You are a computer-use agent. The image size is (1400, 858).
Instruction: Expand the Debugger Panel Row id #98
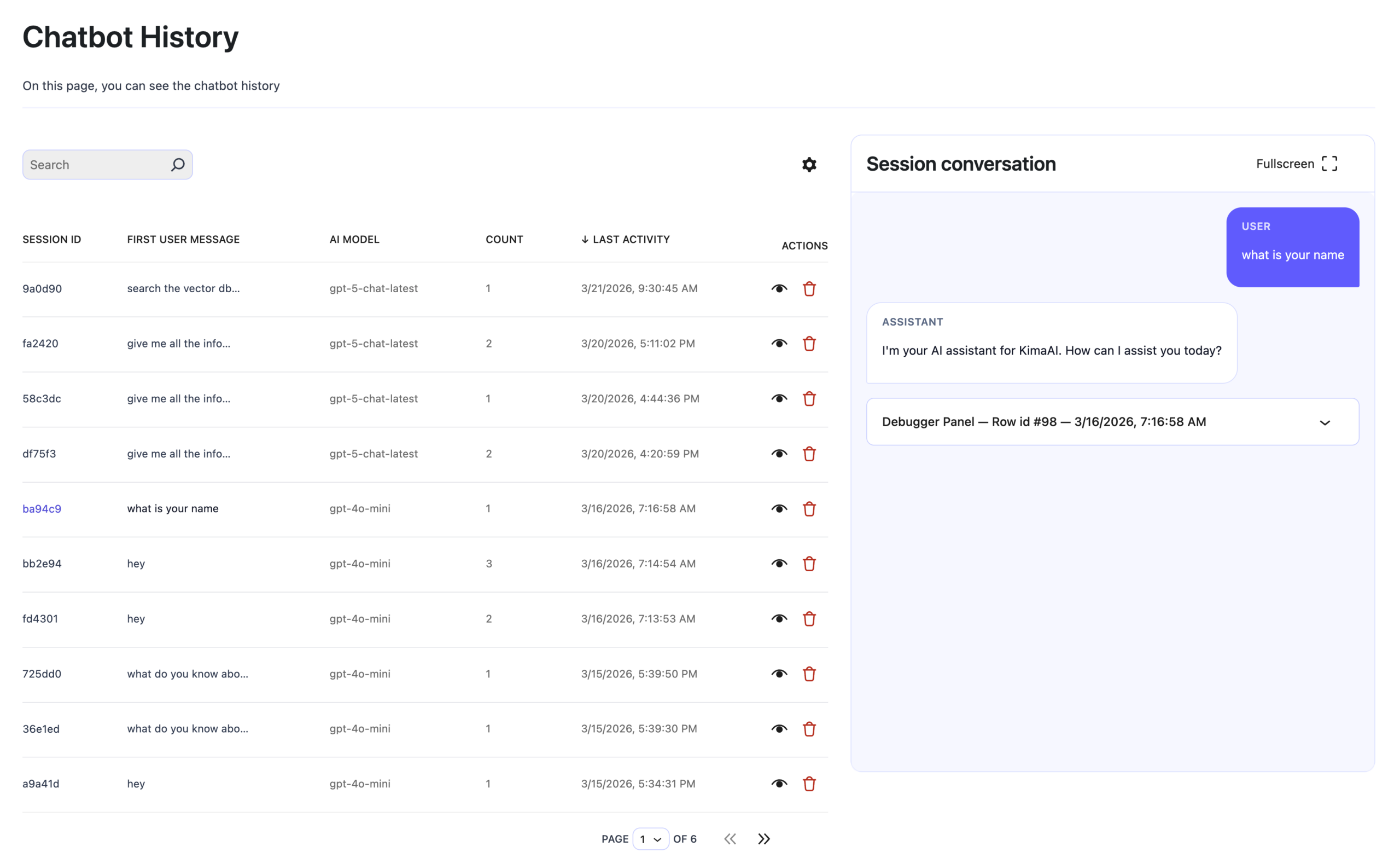click(x=1325, y=422)
